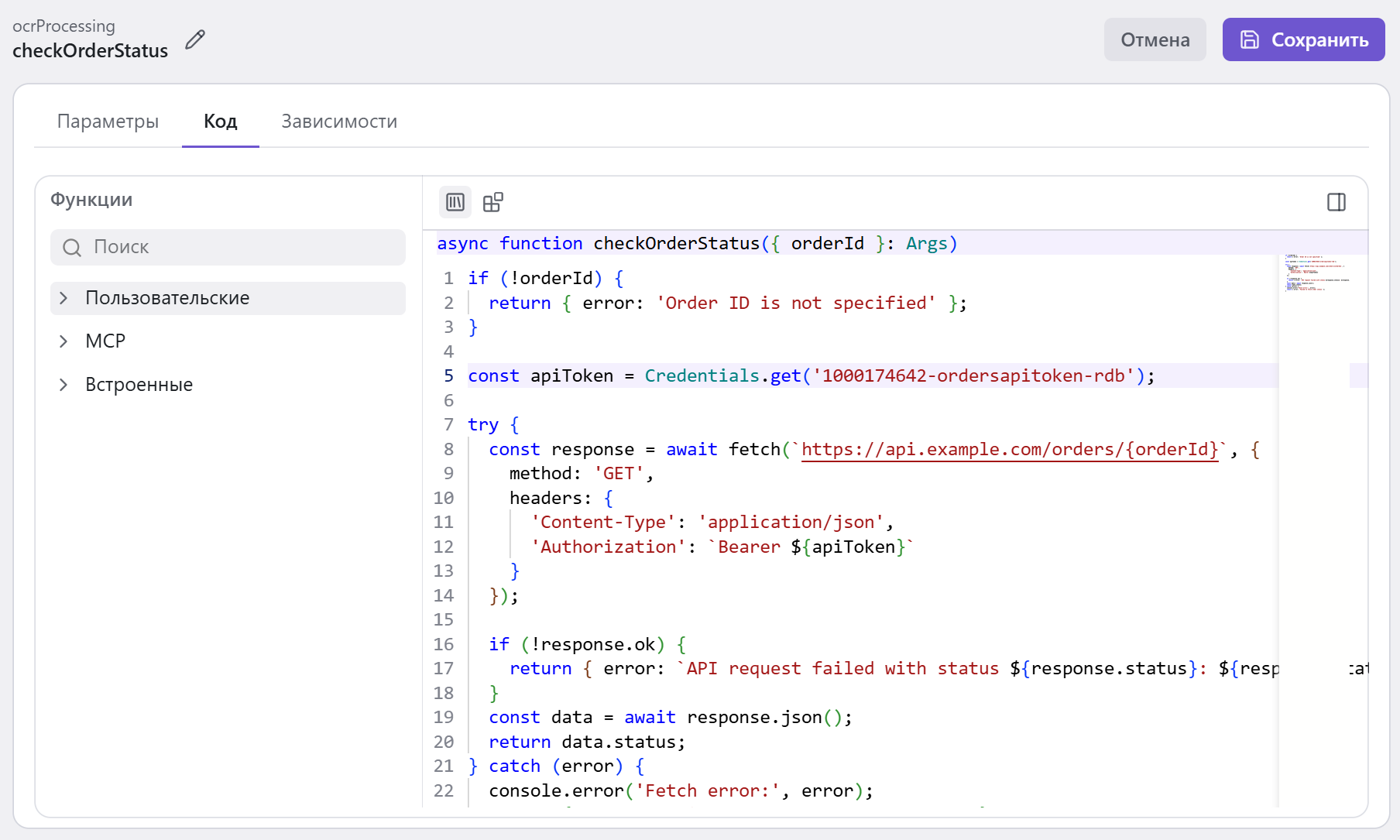Click the Сохранить button label
The width and height of the screenshot is (1400, 840).
coord(1319,39)
